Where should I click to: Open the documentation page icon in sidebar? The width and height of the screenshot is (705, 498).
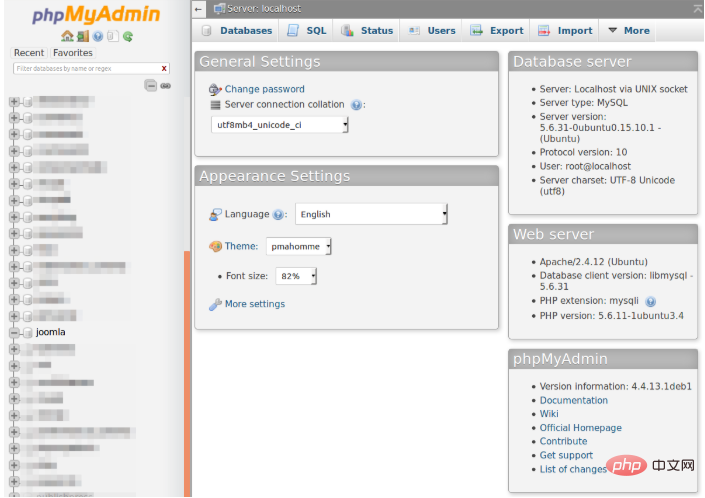(x=113, y=36)
